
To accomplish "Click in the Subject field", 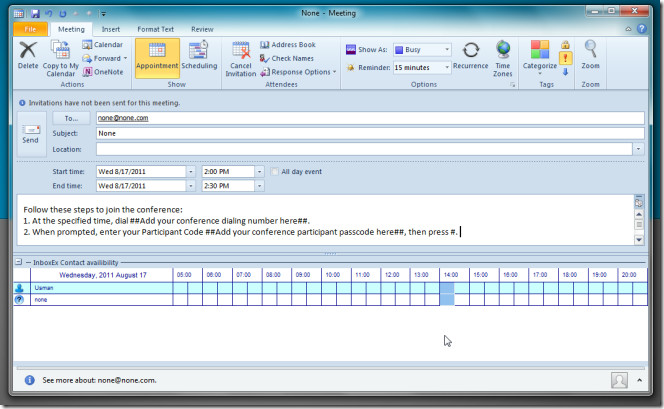I will (370, 133).
